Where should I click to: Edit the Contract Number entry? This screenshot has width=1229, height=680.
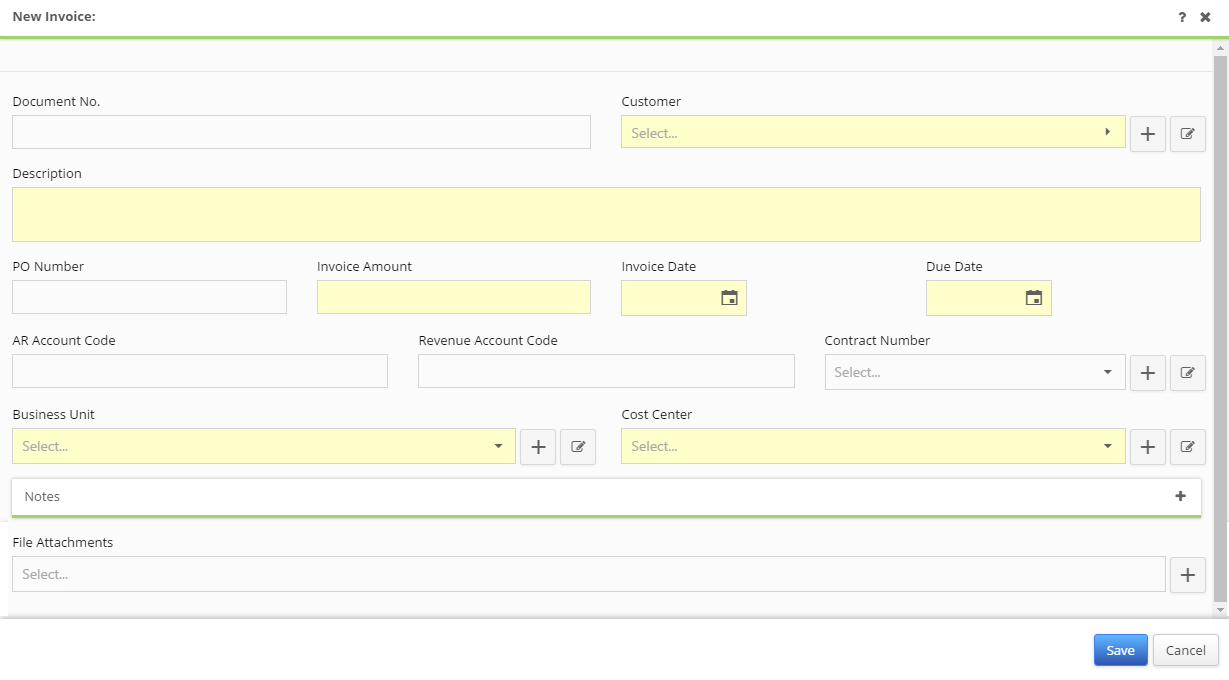click(1187, 372)
